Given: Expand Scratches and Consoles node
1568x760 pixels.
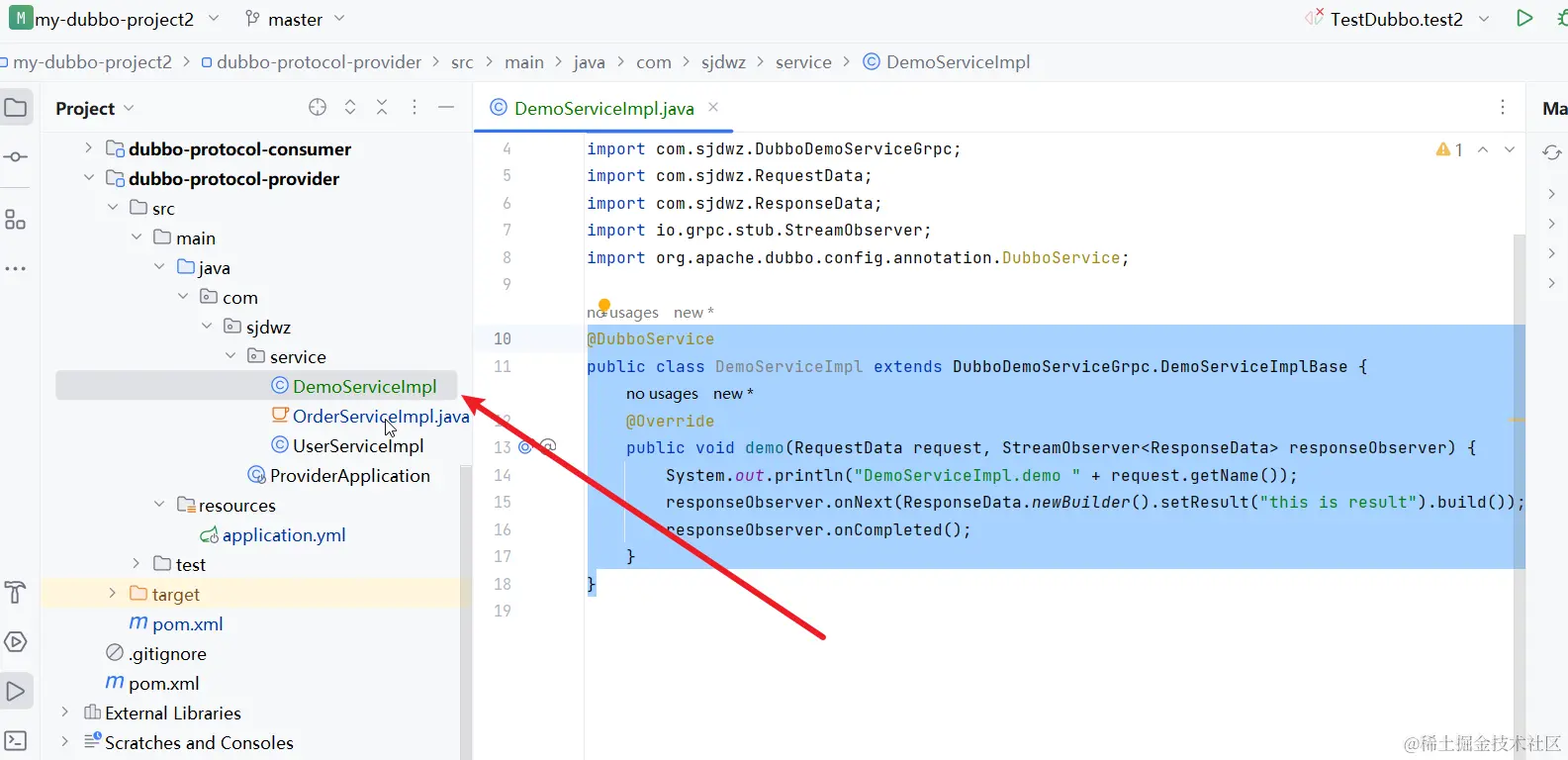Looking at the screenshot, I should (64, 742).
